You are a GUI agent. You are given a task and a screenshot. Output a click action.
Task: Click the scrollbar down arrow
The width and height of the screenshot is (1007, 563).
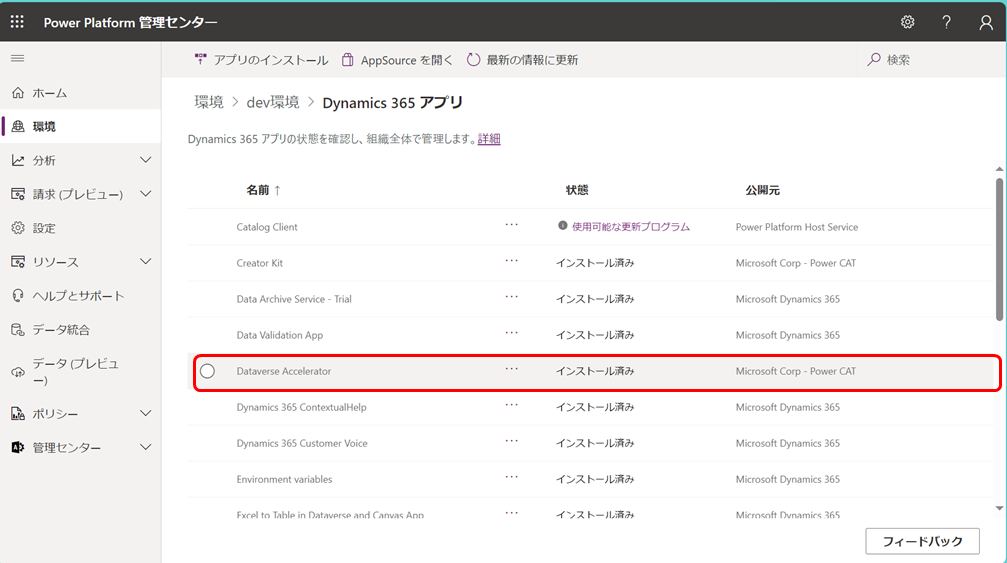(x=999, y=508)
